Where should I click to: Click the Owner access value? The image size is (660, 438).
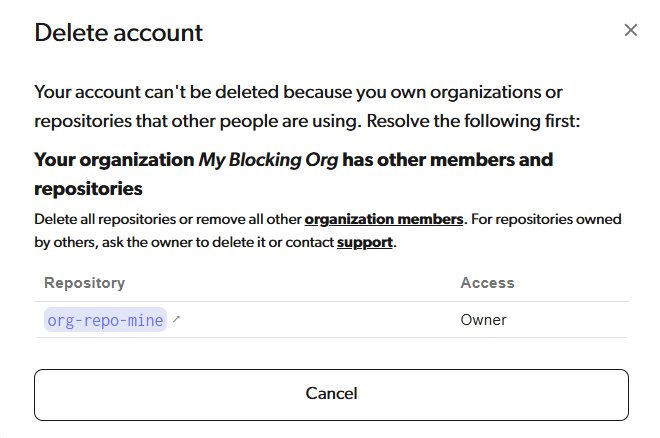483,320
